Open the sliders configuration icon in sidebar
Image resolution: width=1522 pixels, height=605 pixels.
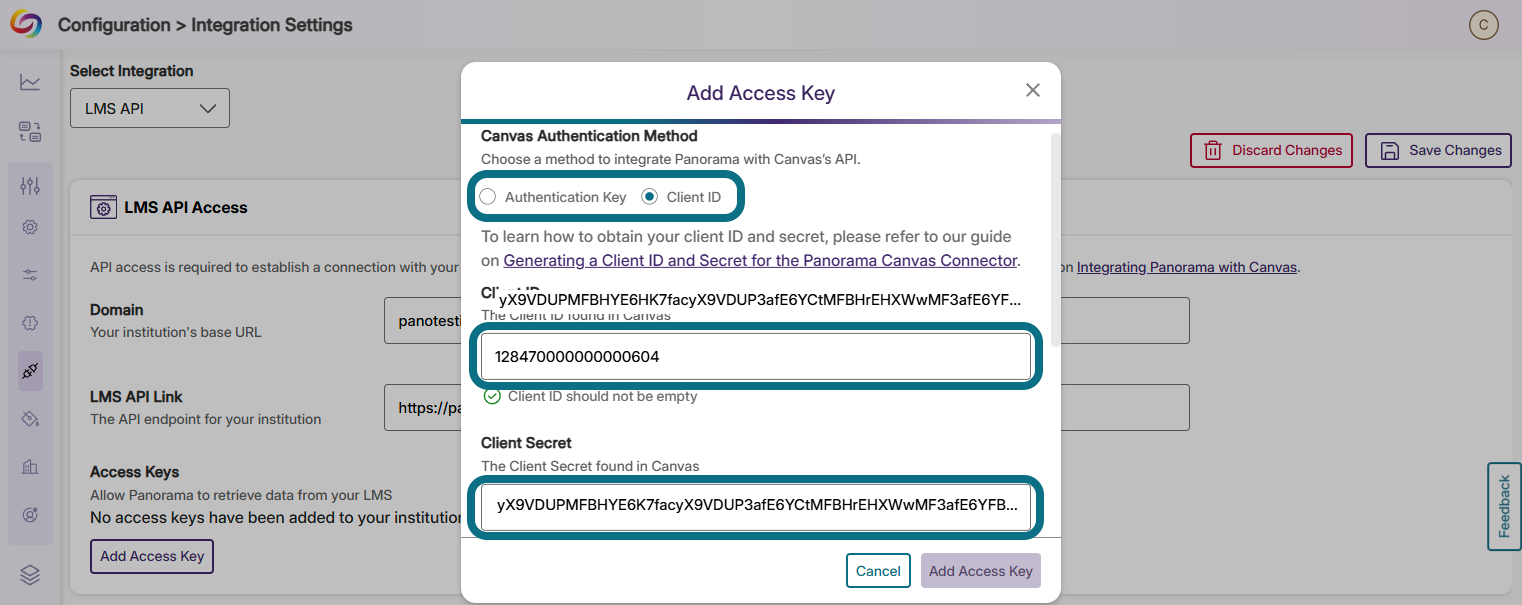[30, 185]
